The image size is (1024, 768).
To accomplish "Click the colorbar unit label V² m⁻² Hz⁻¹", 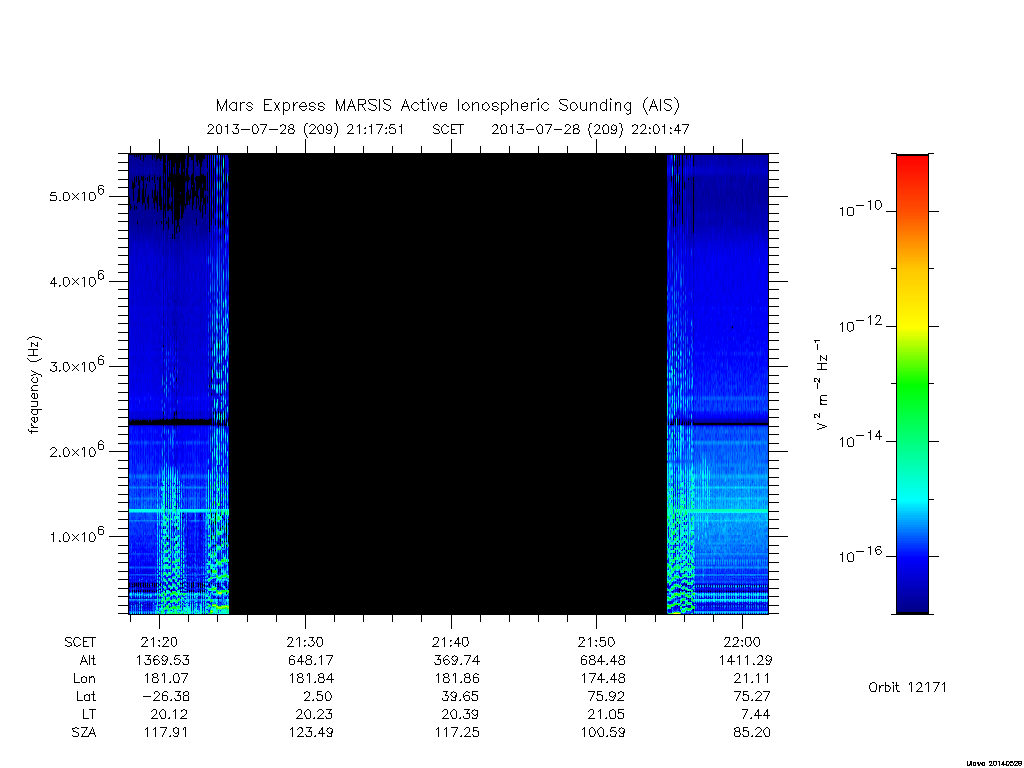I will [822, 384].
